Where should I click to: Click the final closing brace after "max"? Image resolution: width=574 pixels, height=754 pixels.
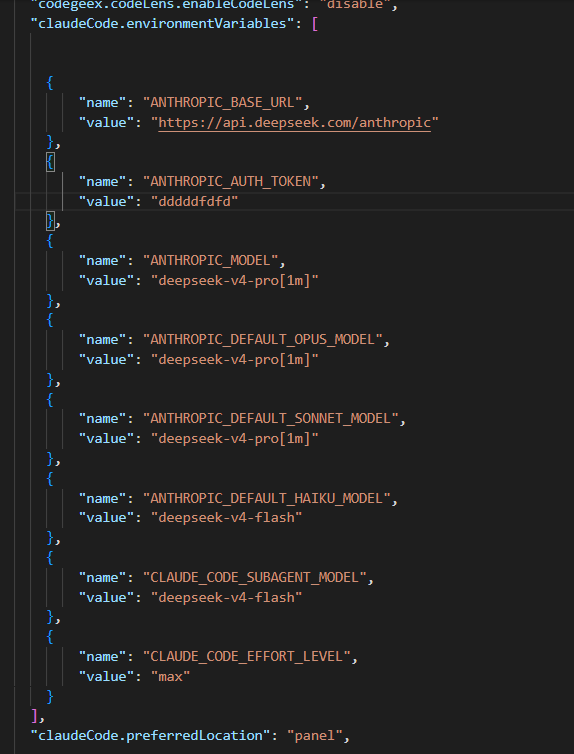(50, 696)
